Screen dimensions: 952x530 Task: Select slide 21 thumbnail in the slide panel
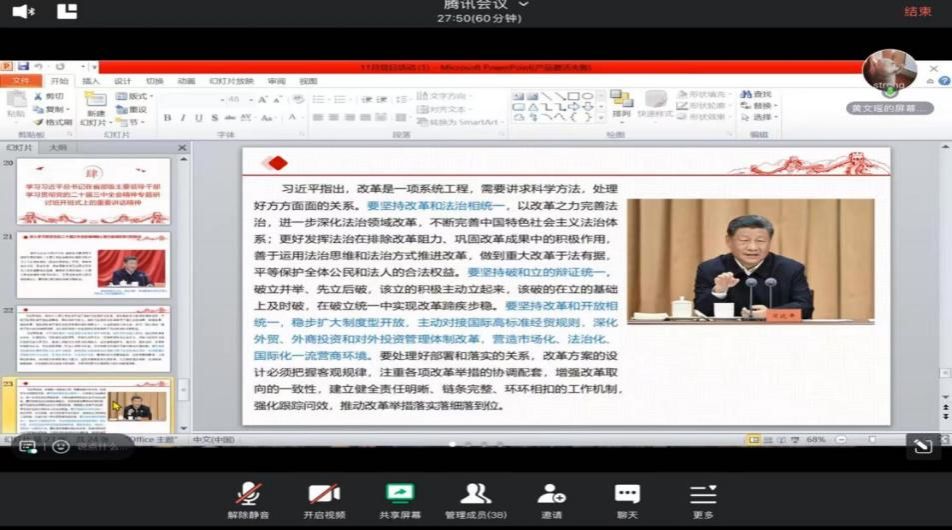pyautogui.click(x=93, y=265)
